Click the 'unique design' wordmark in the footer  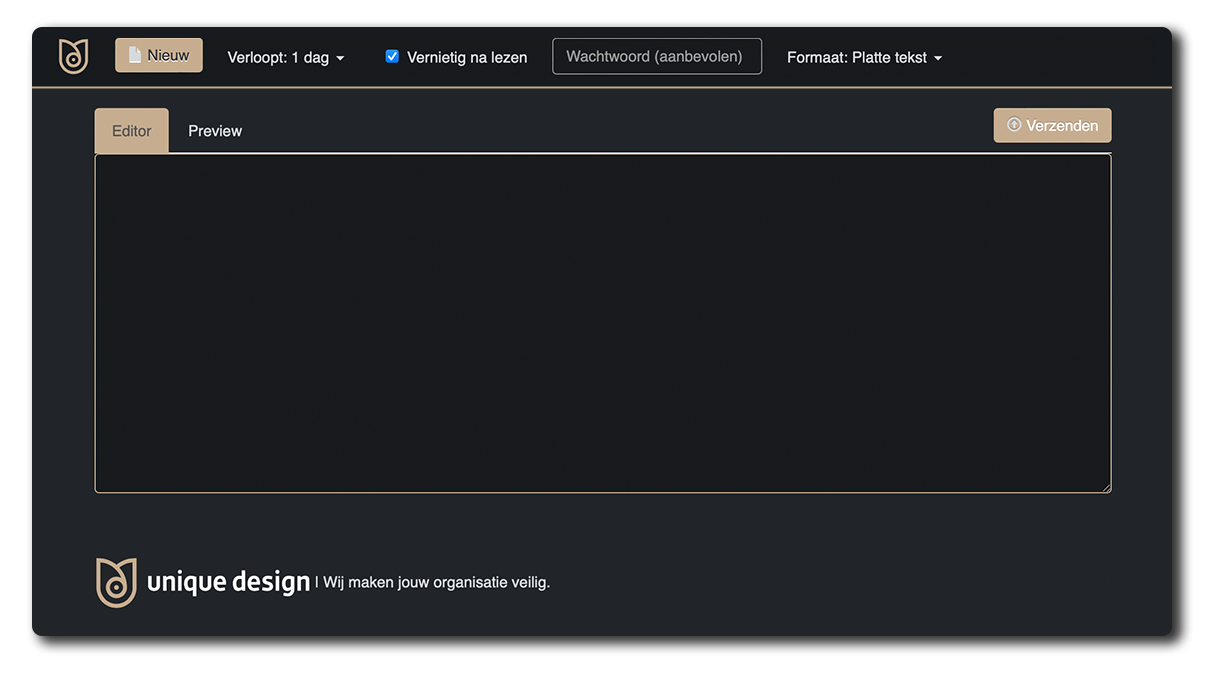click(228, 582)
